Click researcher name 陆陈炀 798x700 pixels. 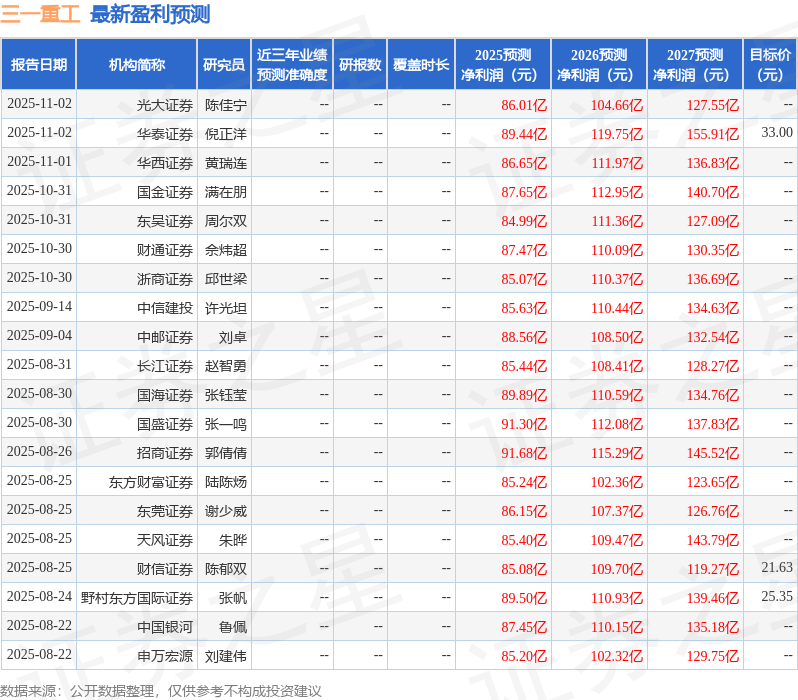coord(226,483)
